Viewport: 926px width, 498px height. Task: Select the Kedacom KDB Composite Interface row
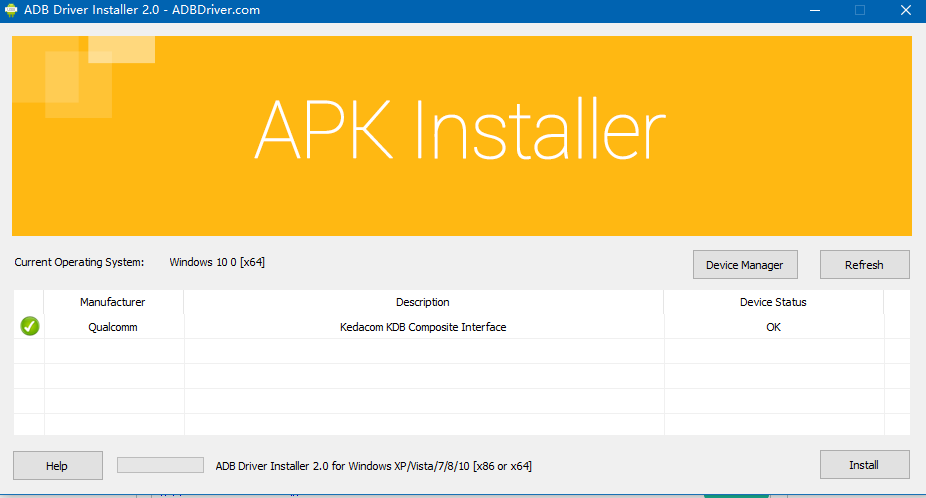coord(423,327)
